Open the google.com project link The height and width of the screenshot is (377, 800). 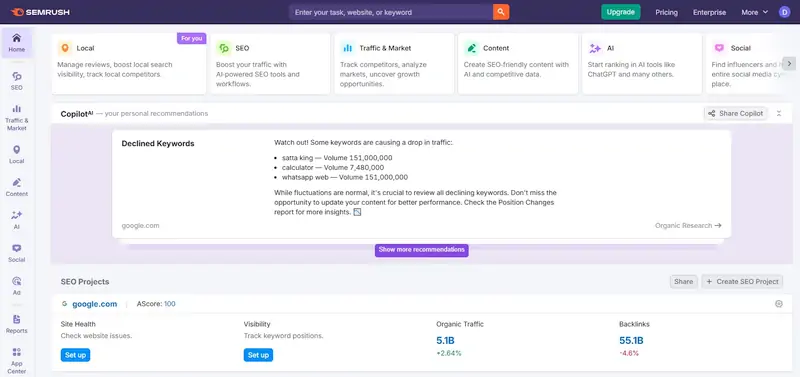tap(94, 304)
